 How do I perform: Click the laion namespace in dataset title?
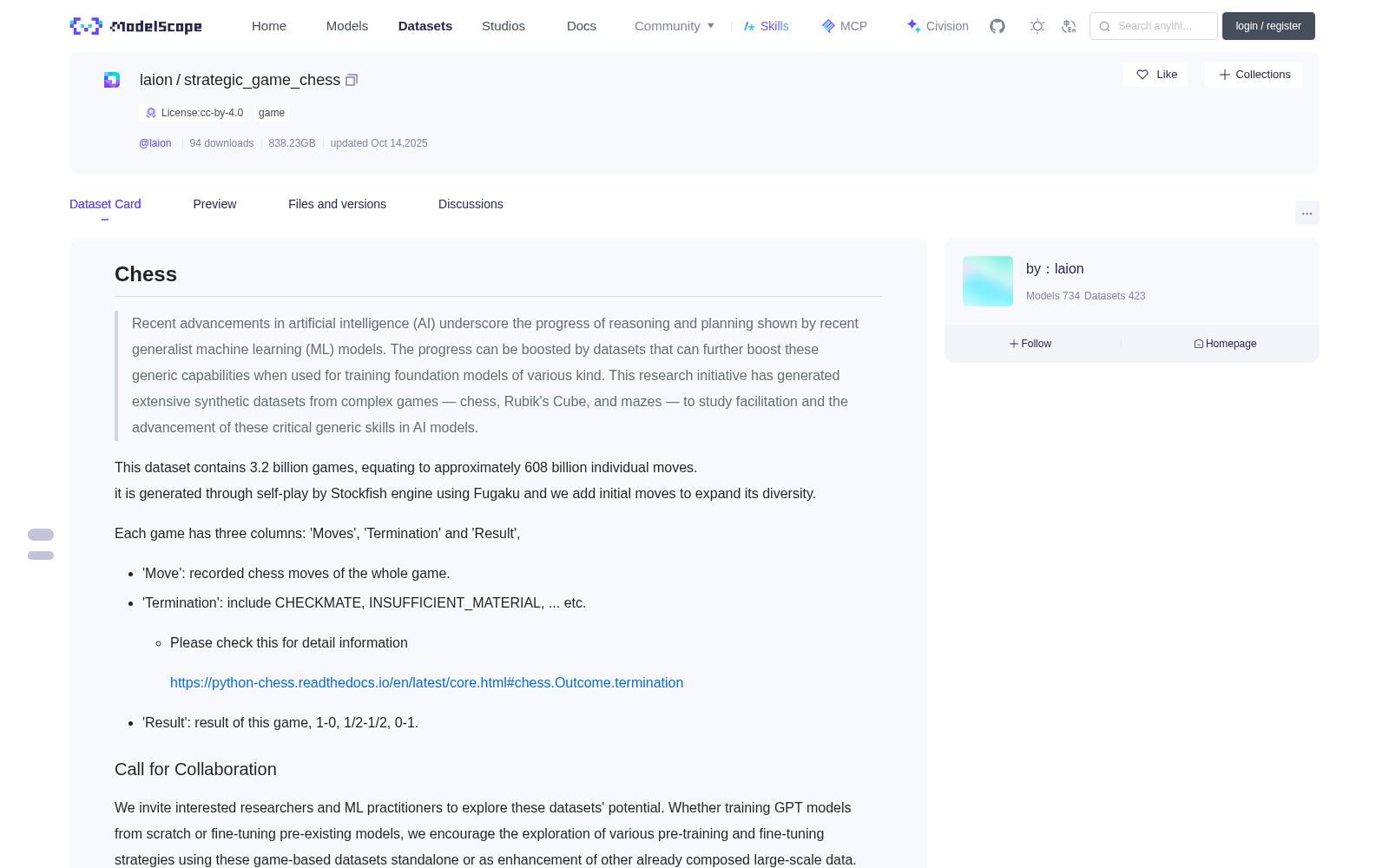(x=156, y=80)
